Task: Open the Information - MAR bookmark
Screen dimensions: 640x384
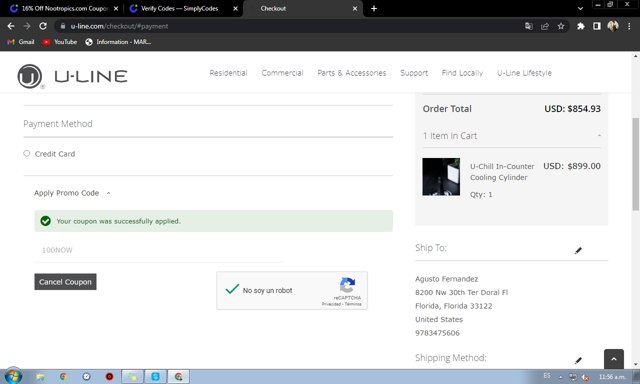Action: (x=118, y=42)
